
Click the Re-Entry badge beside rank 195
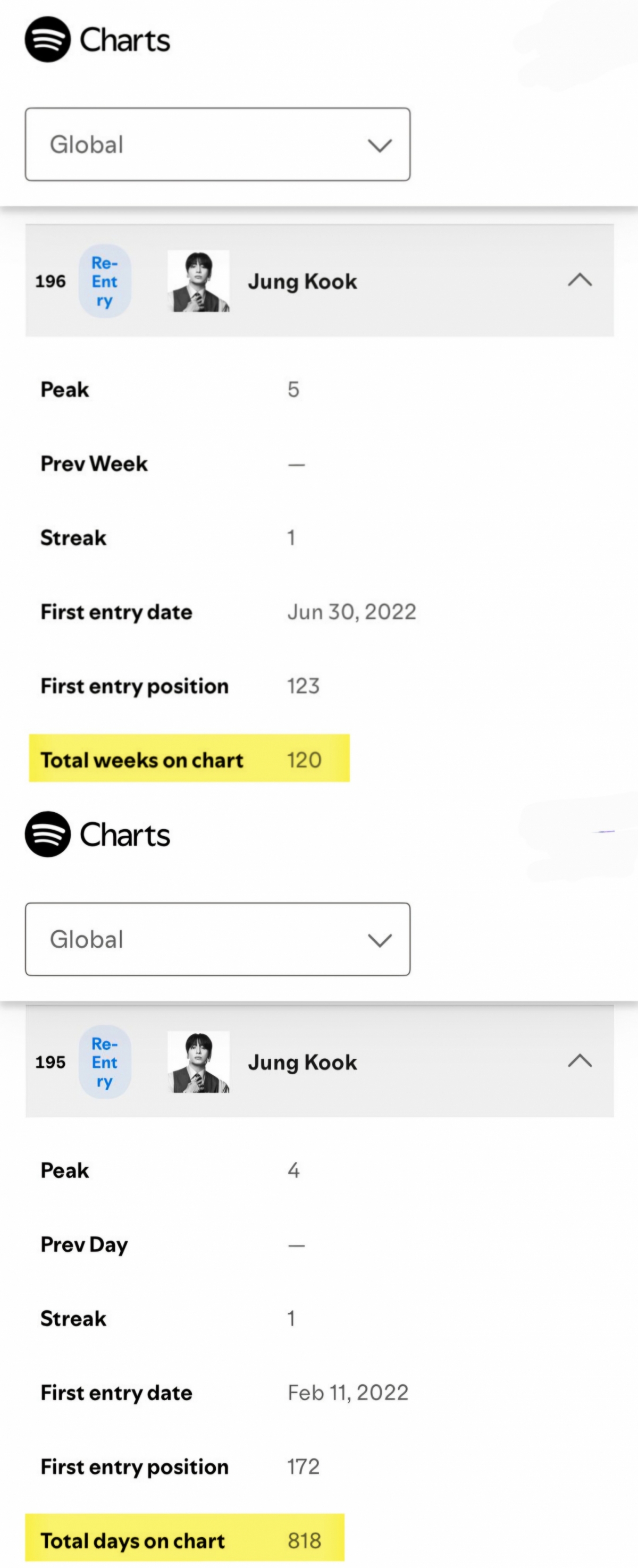pos(105,1062)
